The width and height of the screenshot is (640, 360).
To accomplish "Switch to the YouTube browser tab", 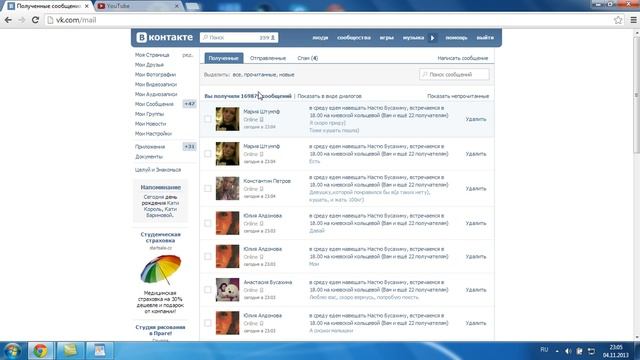I will 138,6.
